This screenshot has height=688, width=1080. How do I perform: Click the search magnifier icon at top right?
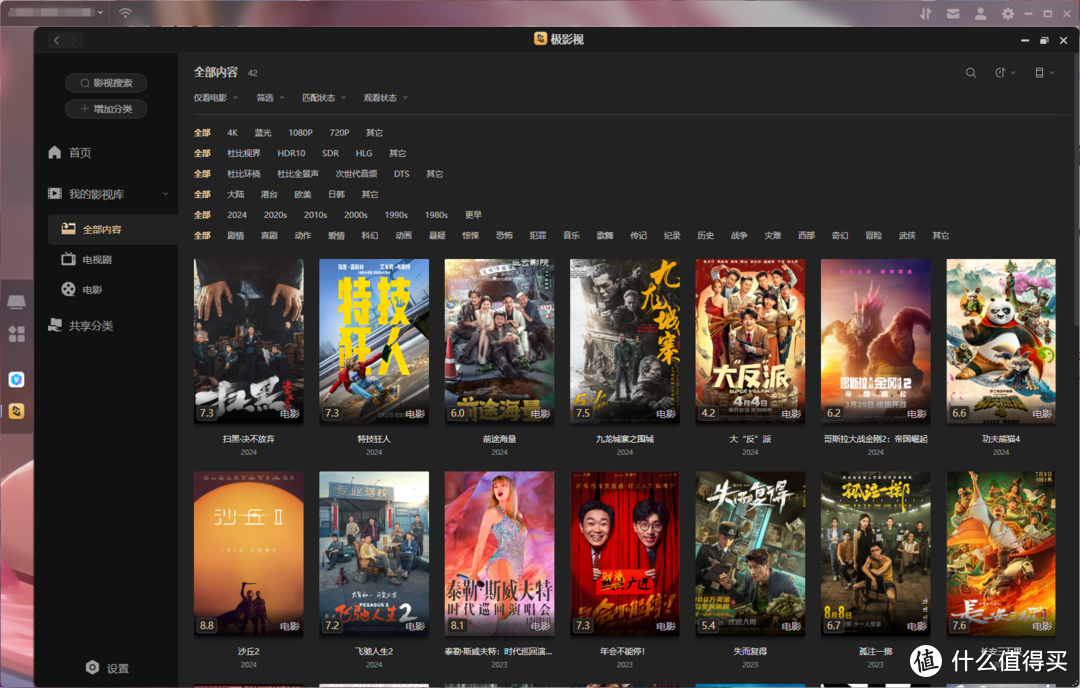click(970, 73)
